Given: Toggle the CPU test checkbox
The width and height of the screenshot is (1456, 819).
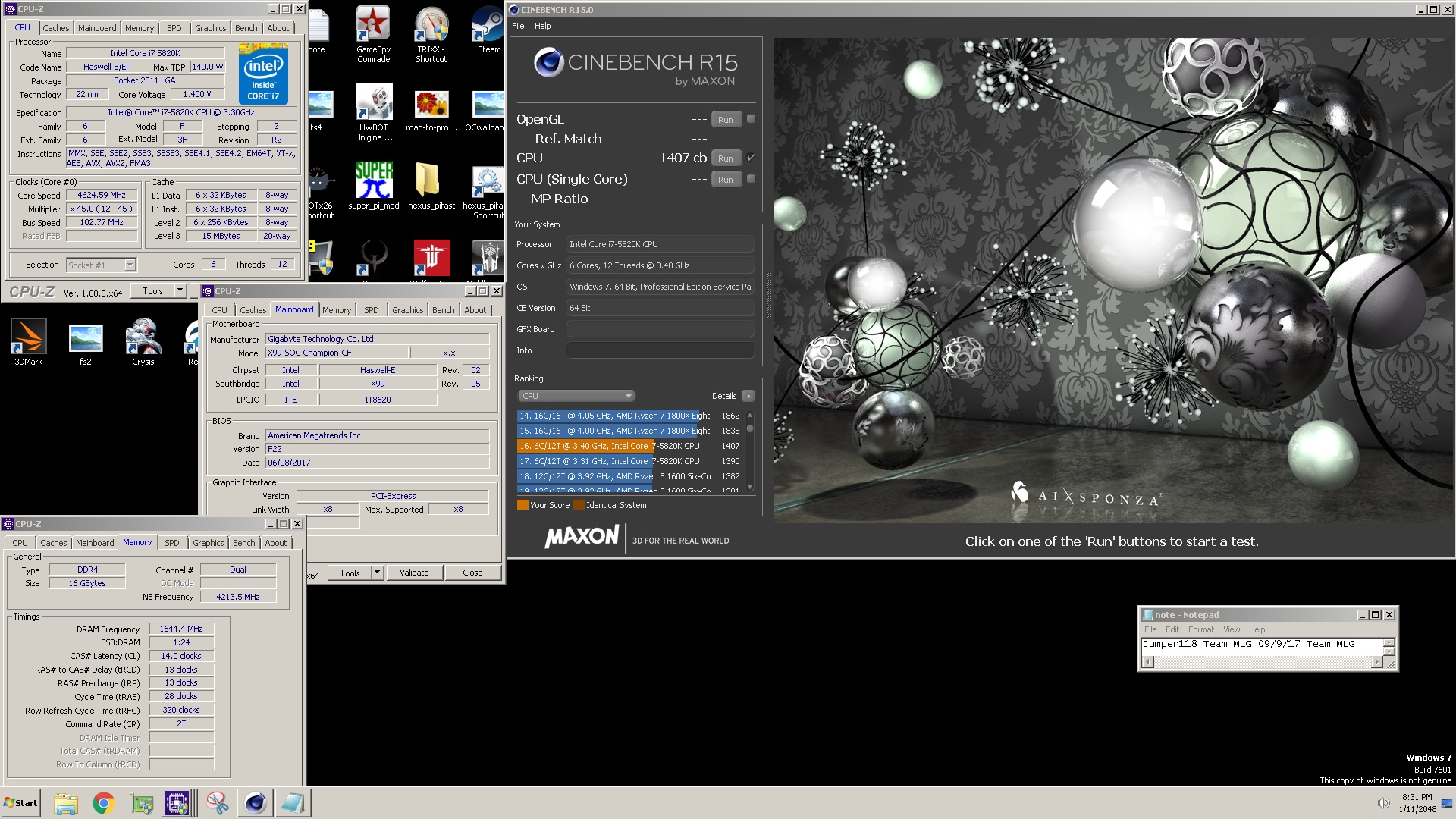Looking at the screenshot, I should pos(751,158).
